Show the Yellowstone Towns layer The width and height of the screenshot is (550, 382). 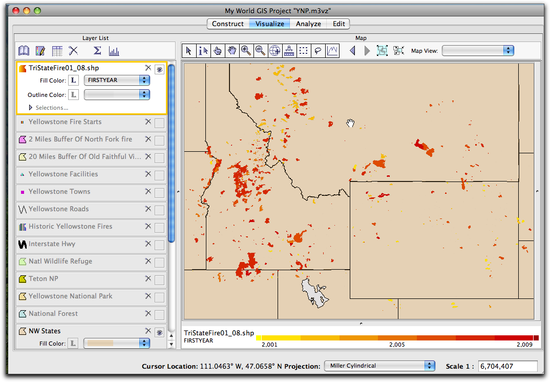tap(160, 193)
